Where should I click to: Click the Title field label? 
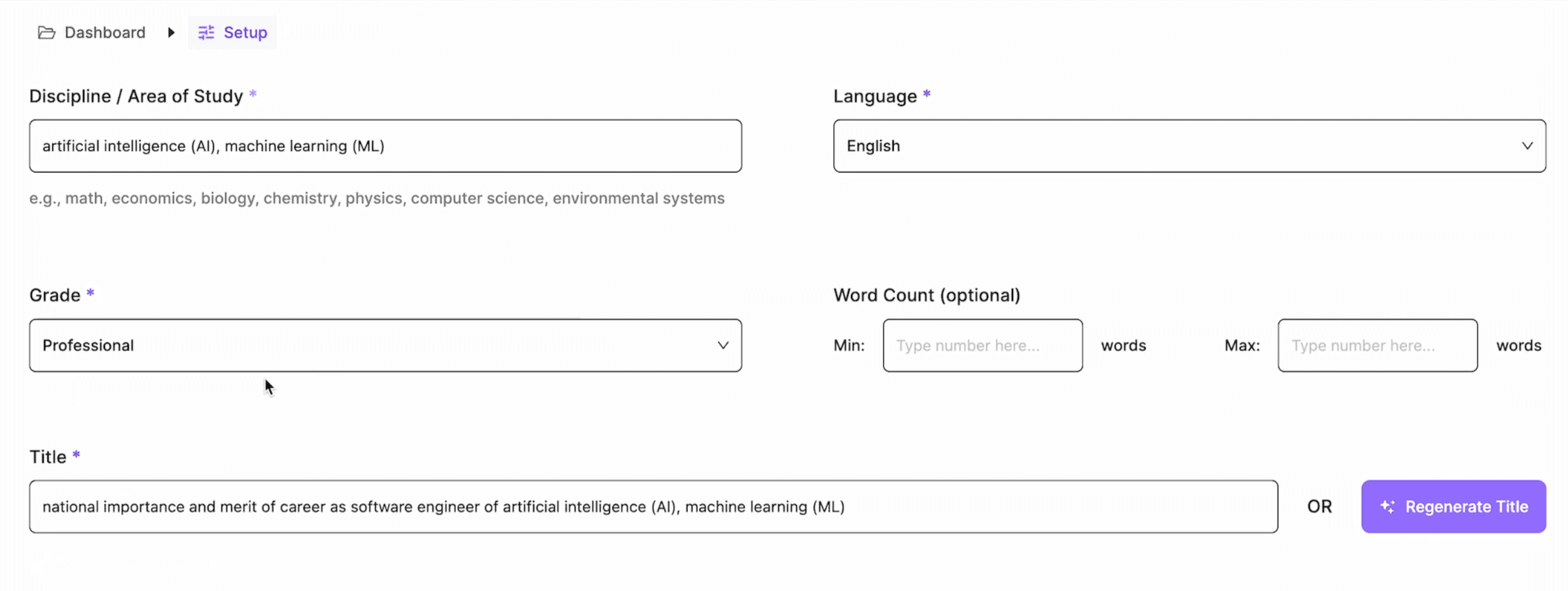(x=48, y=457)
